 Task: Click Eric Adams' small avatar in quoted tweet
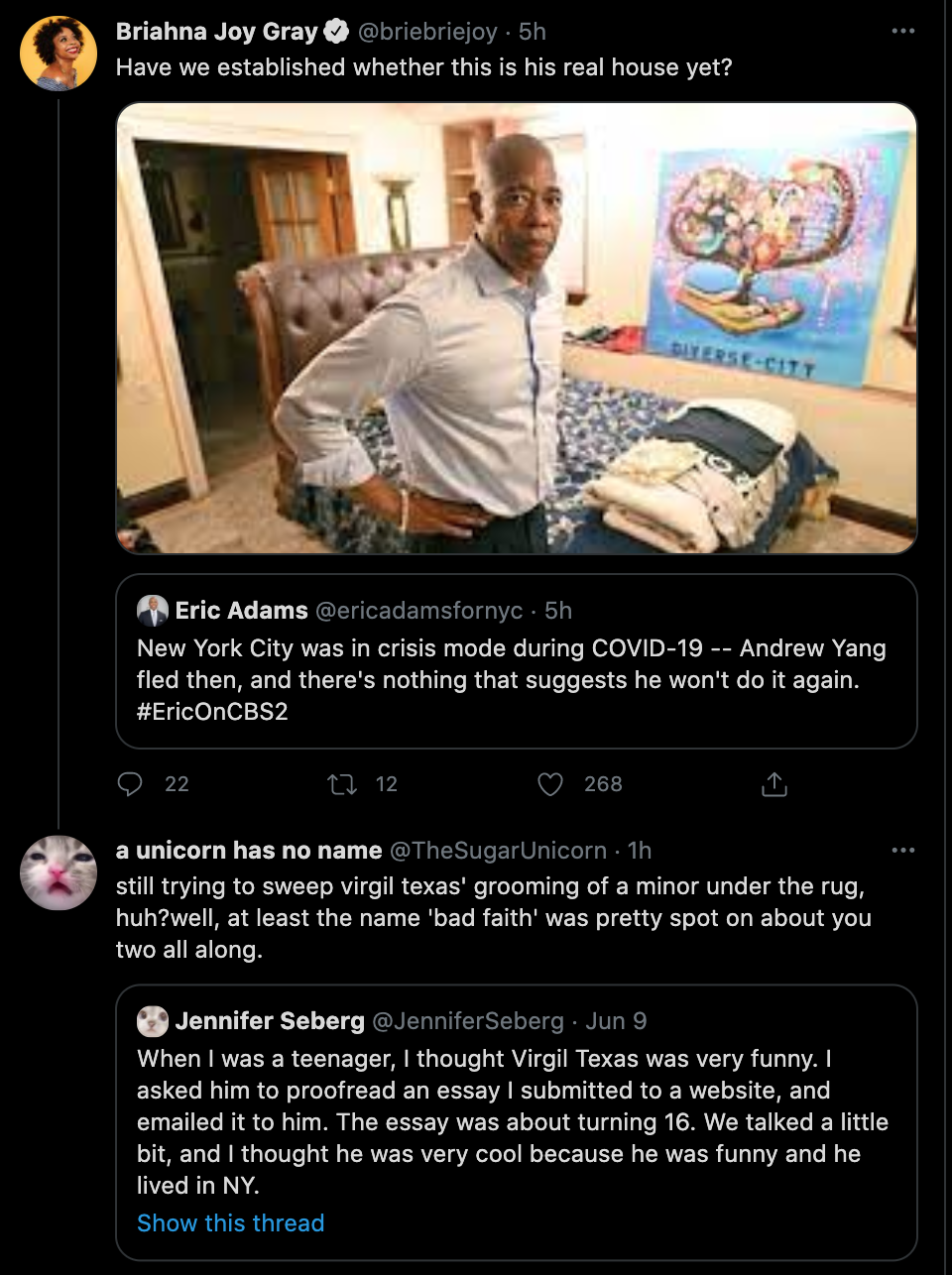[x=153, y=611]
